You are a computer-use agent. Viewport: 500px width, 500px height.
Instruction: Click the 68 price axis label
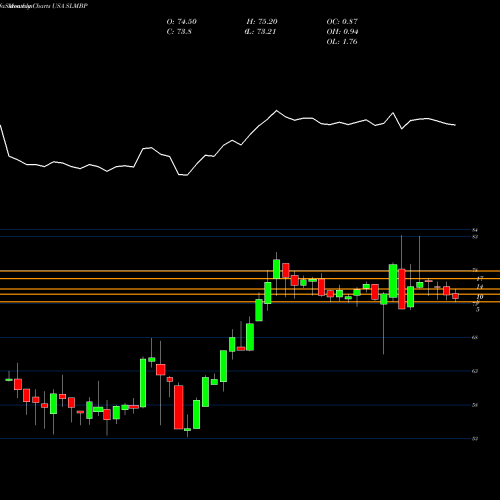pyautogui.click(x=475, y=337)
